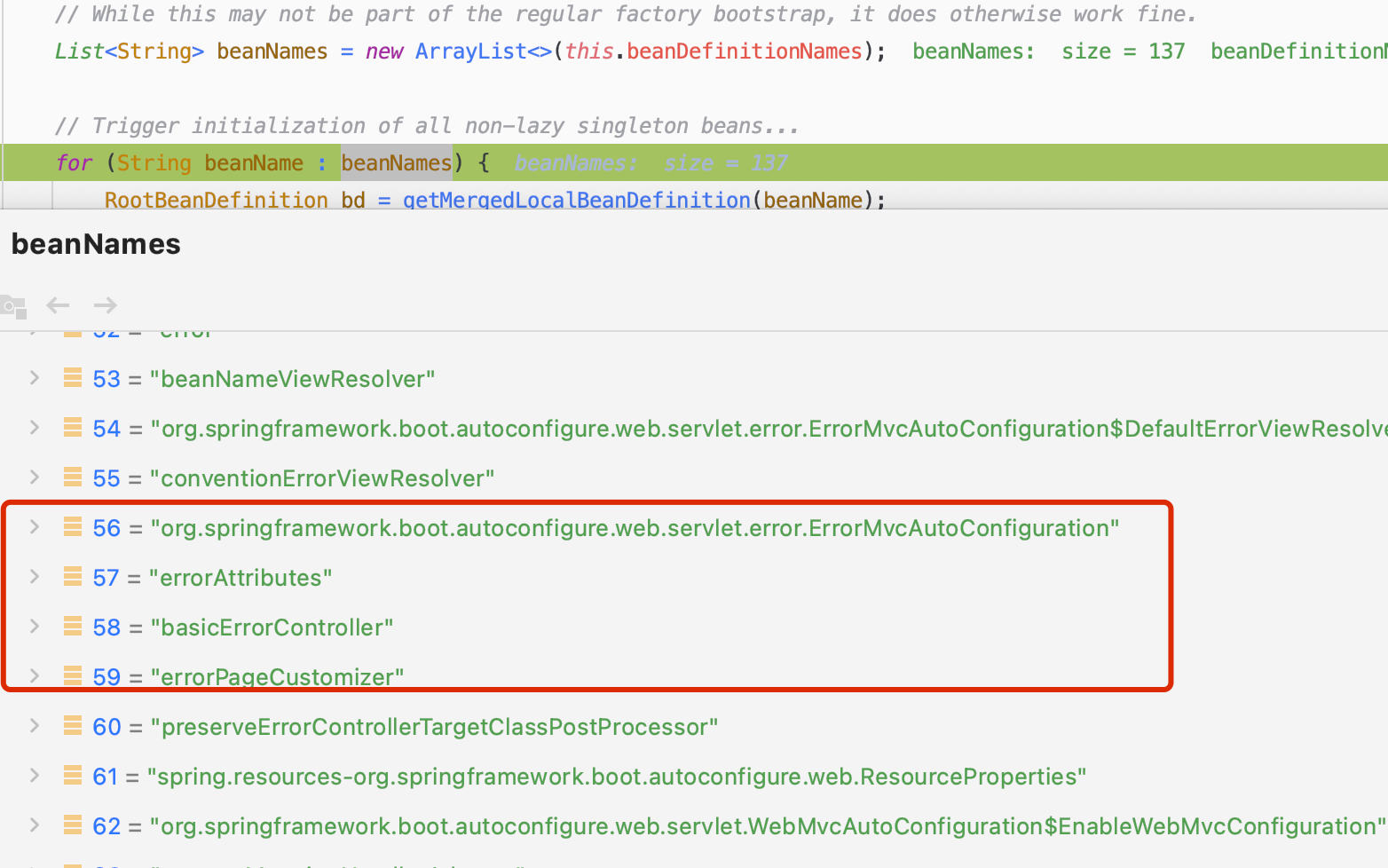The image size is (1388, 868).
Task: Select the EnableWebMvcConfiguration value at index 62
Action: 768,826
